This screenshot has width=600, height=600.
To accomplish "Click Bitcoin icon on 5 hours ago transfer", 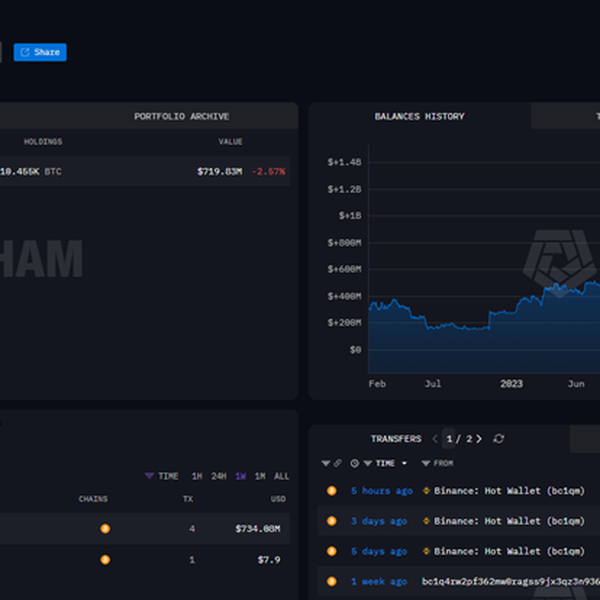I will (x=332, y=491).
